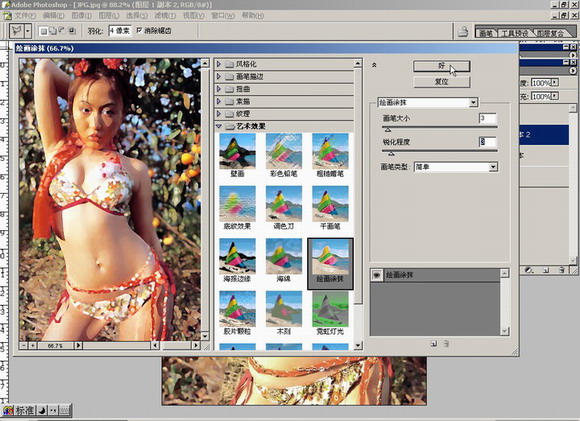Image resolution: width=580 pixels, height=421 pixels.
Task: Collapse the 艺术效果 filter folder
Action: 218,126
